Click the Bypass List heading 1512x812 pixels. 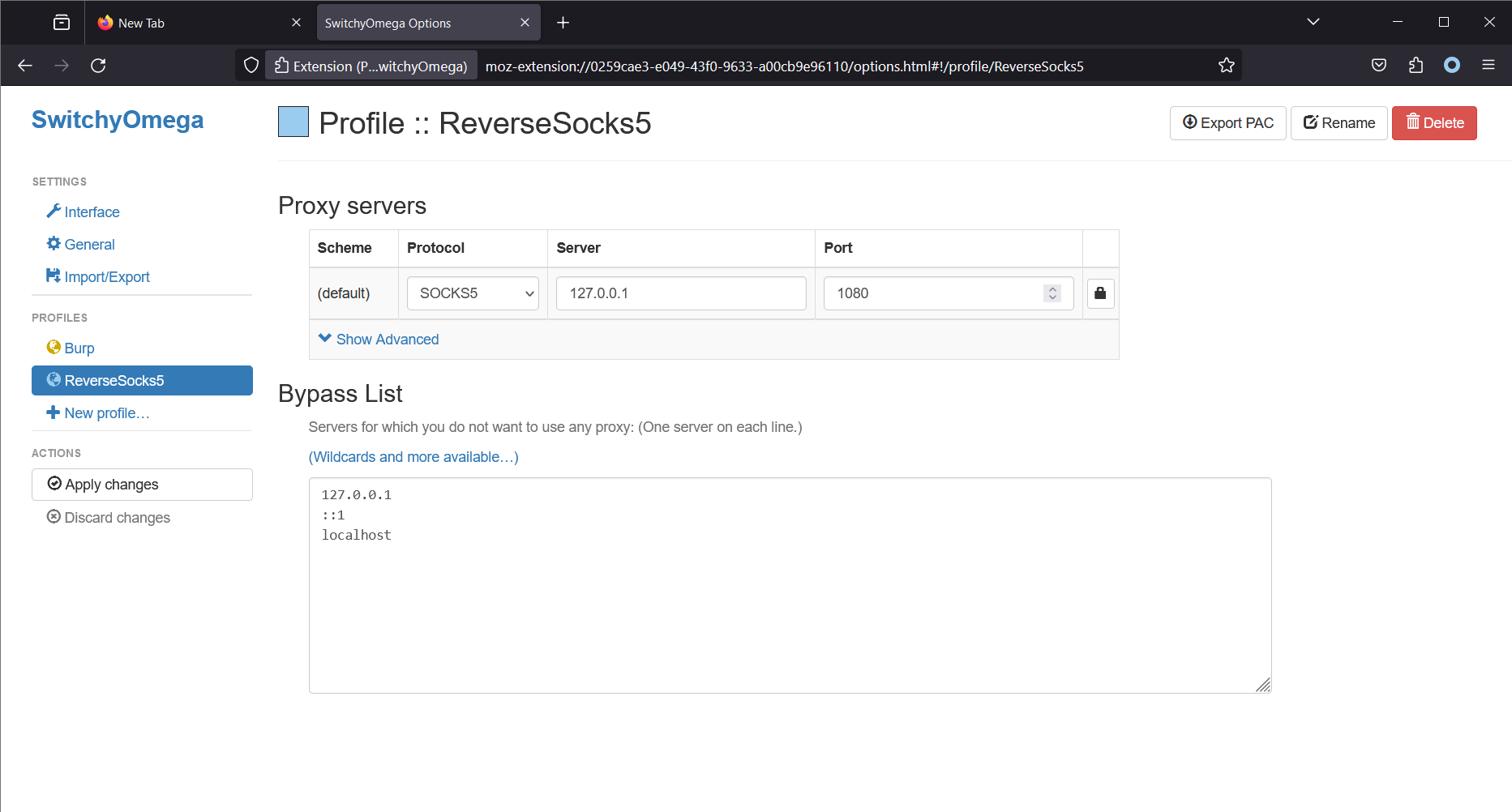pos(341,394)
